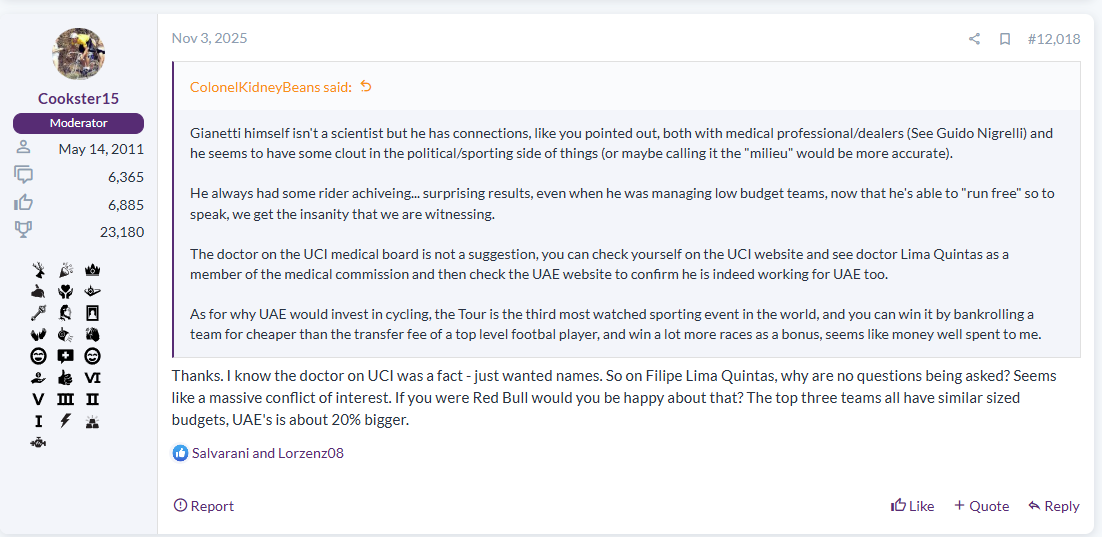This screenshot has width=1102, height=537.
Task: Click the gold bars badge icon
Action: [x=93, y=420]
